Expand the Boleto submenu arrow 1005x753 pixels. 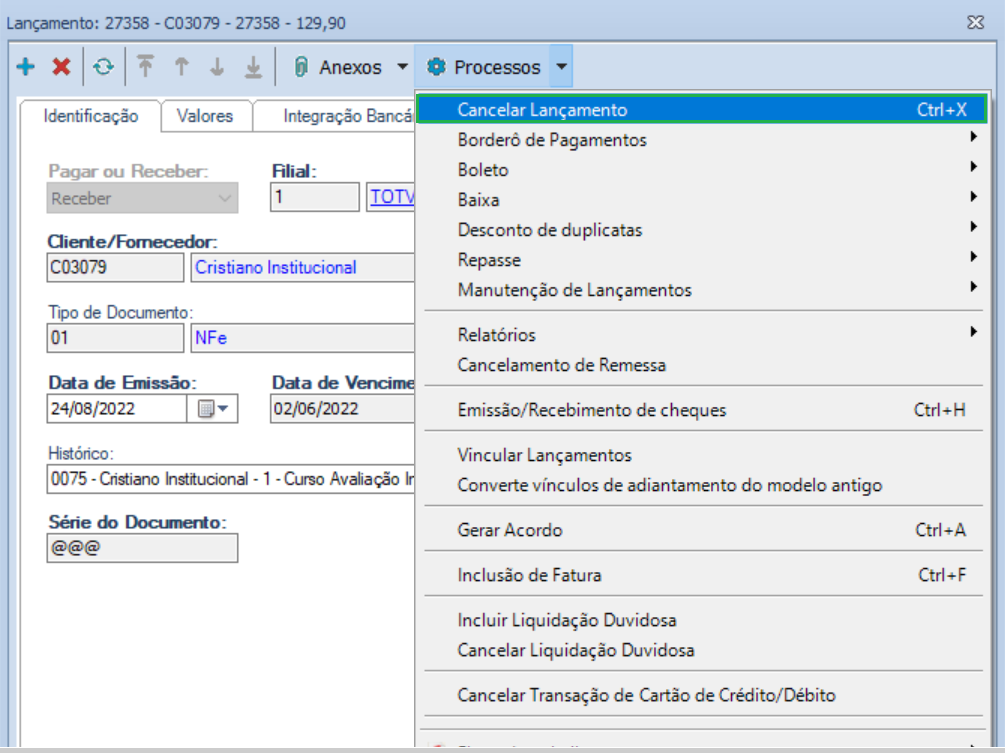pyautogui.click(x=973, y=167)
